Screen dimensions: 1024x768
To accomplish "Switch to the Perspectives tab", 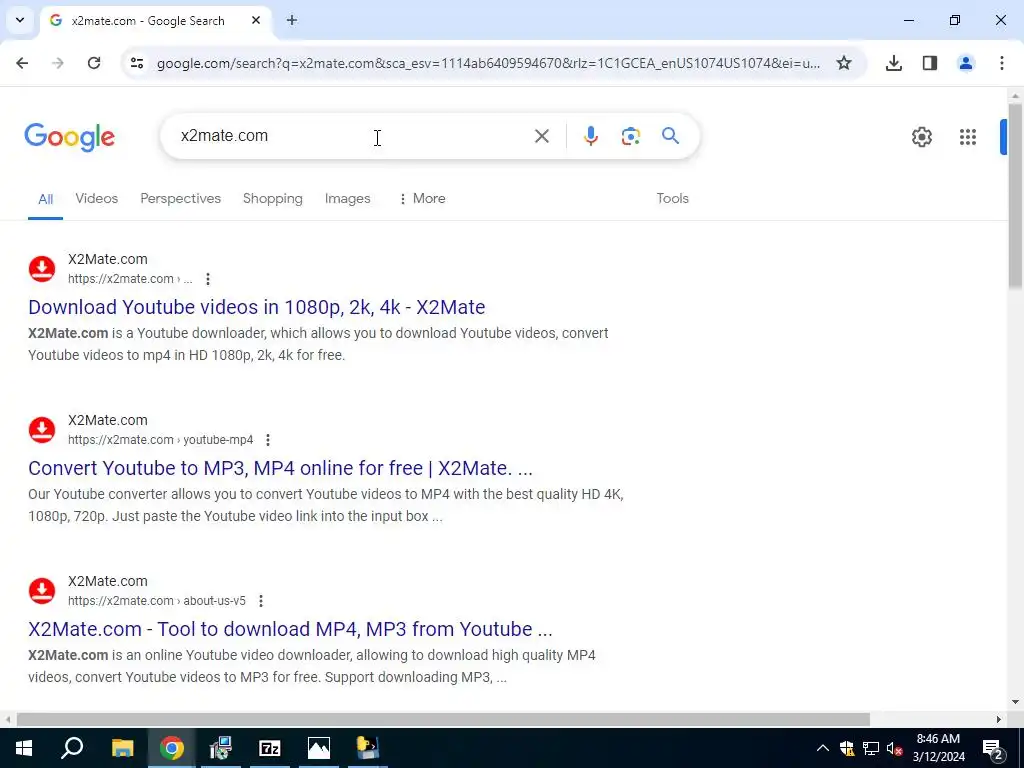I will (181, 199).
